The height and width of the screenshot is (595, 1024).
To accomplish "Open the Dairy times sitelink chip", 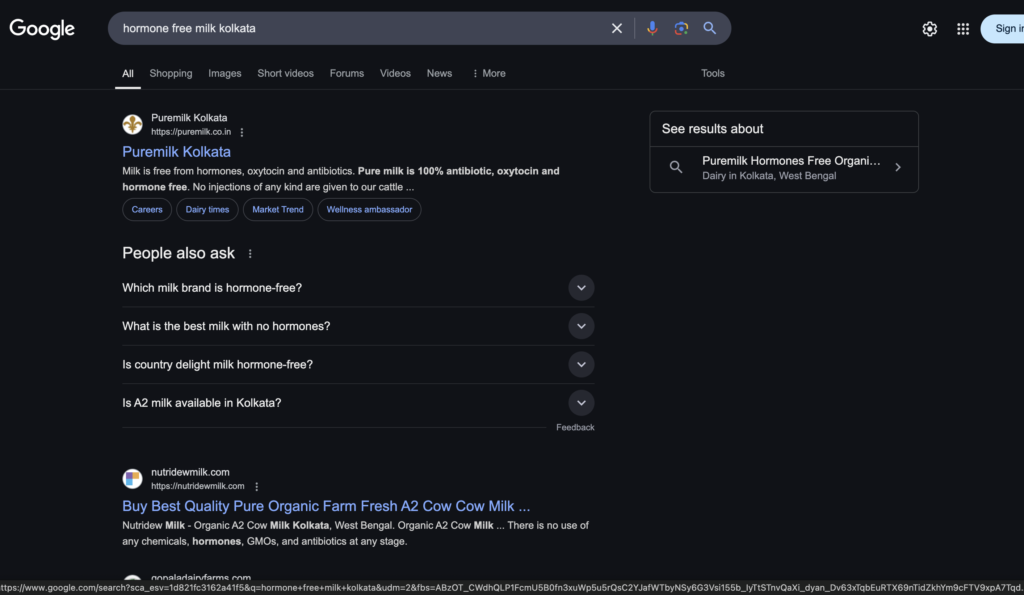I will pyautogui.click(x=207, y=210).
